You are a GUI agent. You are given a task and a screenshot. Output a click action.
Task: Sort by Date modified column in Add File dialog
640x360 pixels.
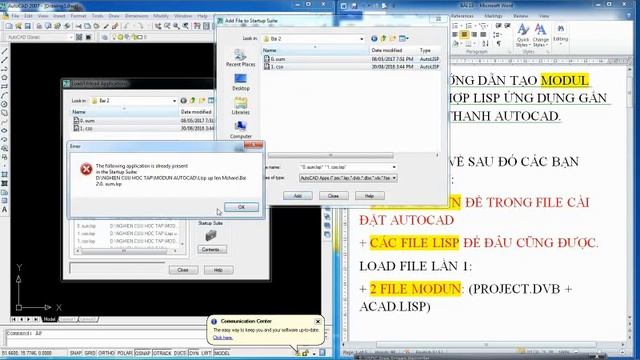[x=393, y=50]
